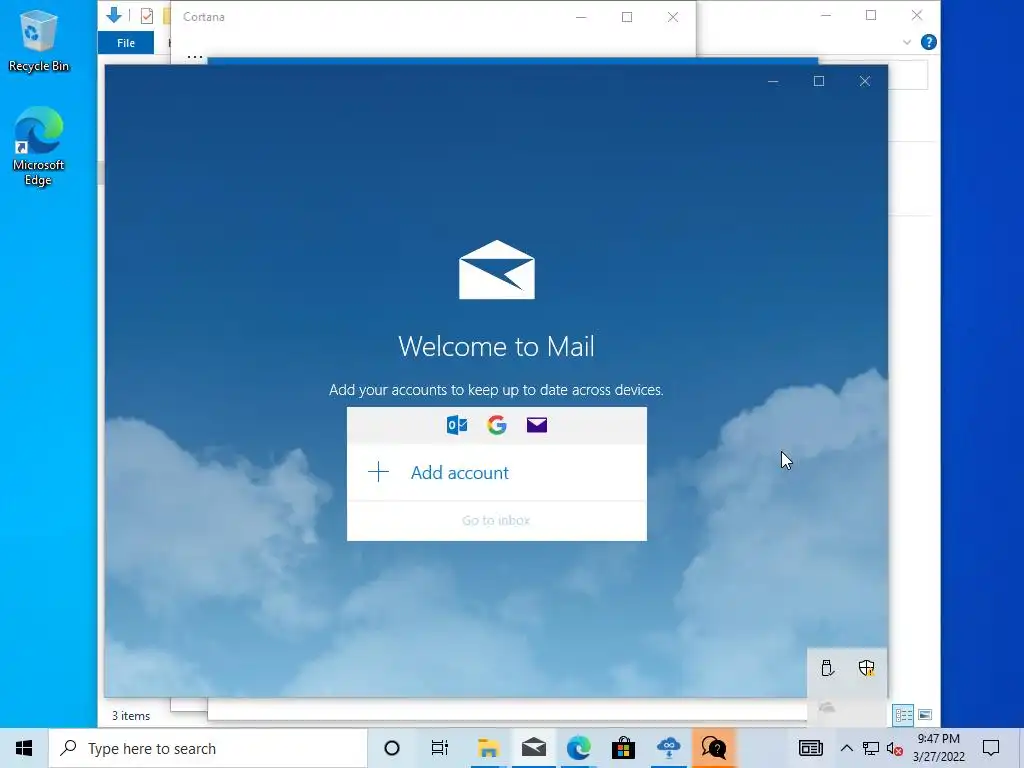
Task: Click the muted volume tray icon
Action: (x=895, y=748)
